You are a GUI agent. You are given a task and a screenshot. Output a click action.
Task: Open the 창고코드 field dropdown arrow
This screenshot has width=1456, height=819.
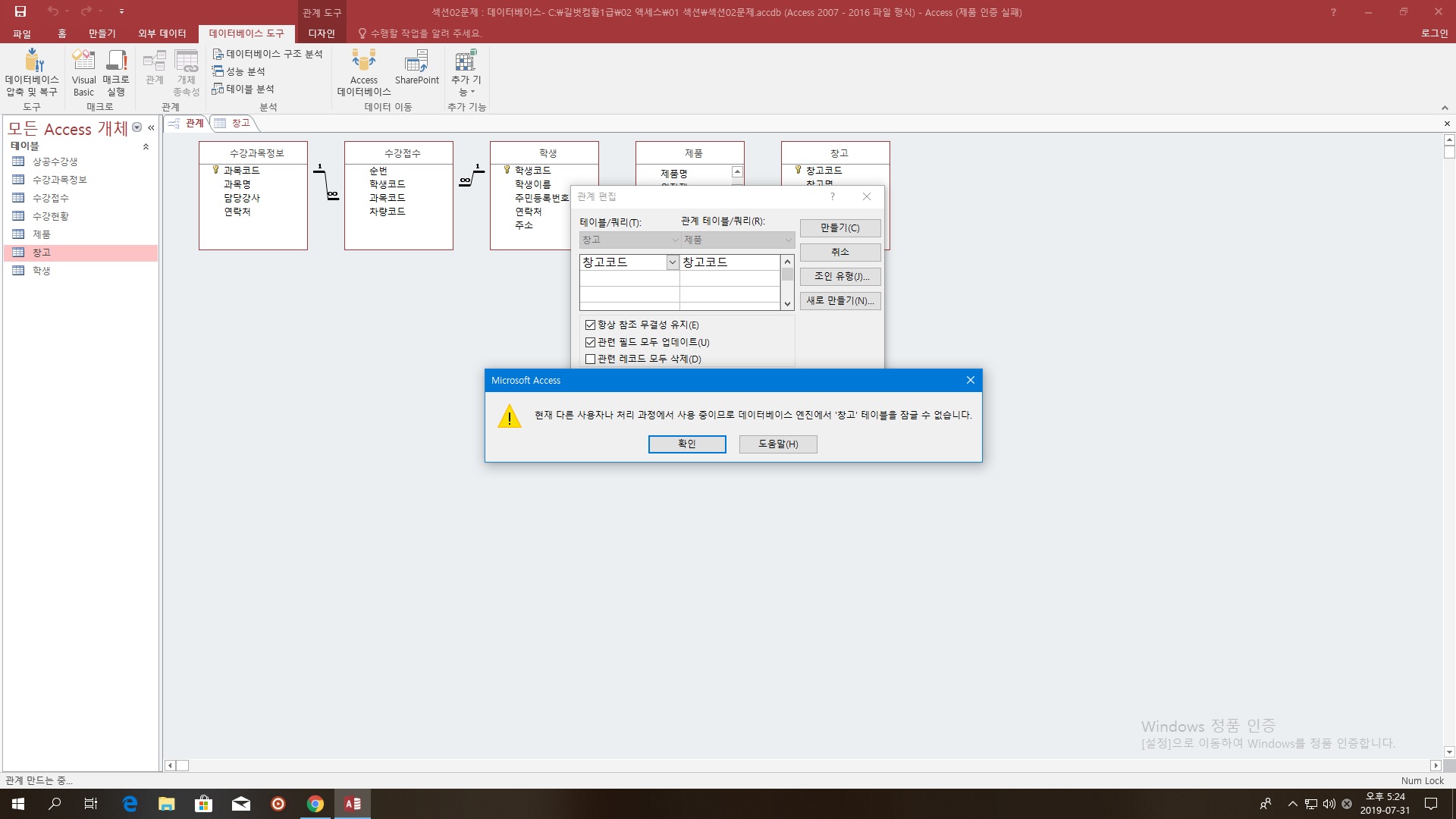[672, 262]
